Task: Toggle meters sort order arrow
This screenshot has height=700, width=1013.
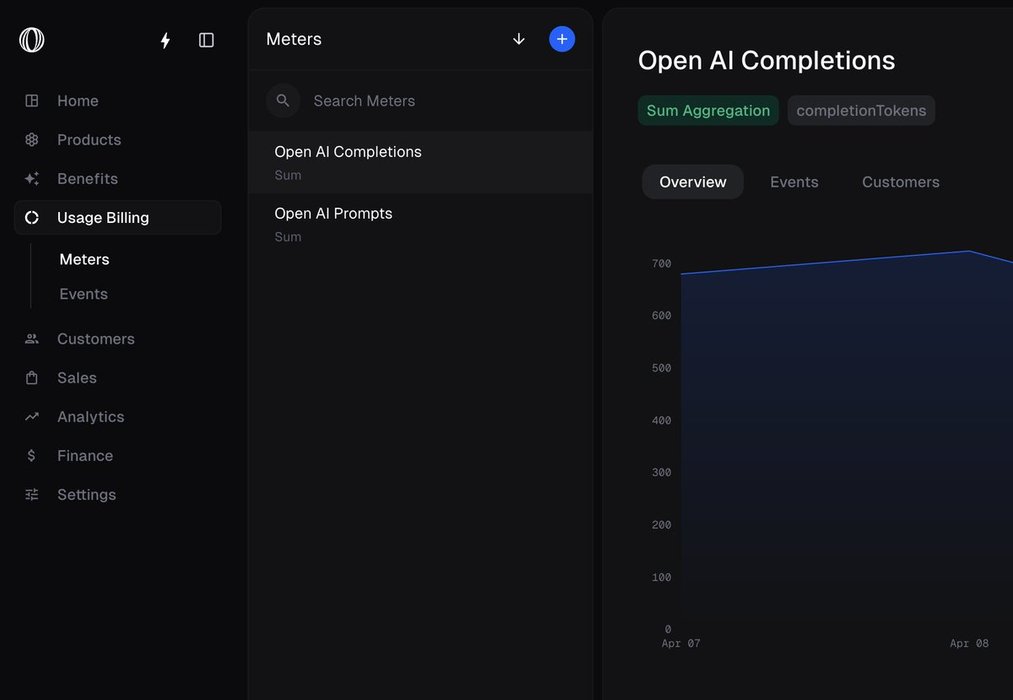Action: [x=518, y=39]
